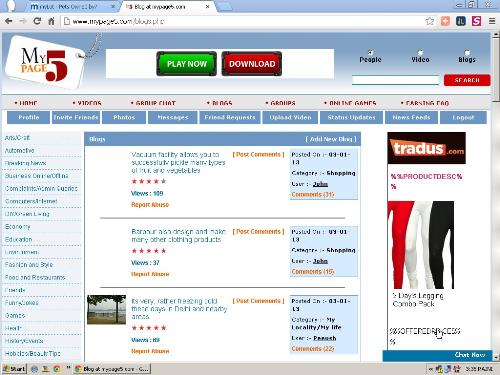Open the Chrome menu hamburger icon
This screenshot has height=375, width=500.
(x=492, y=21)
